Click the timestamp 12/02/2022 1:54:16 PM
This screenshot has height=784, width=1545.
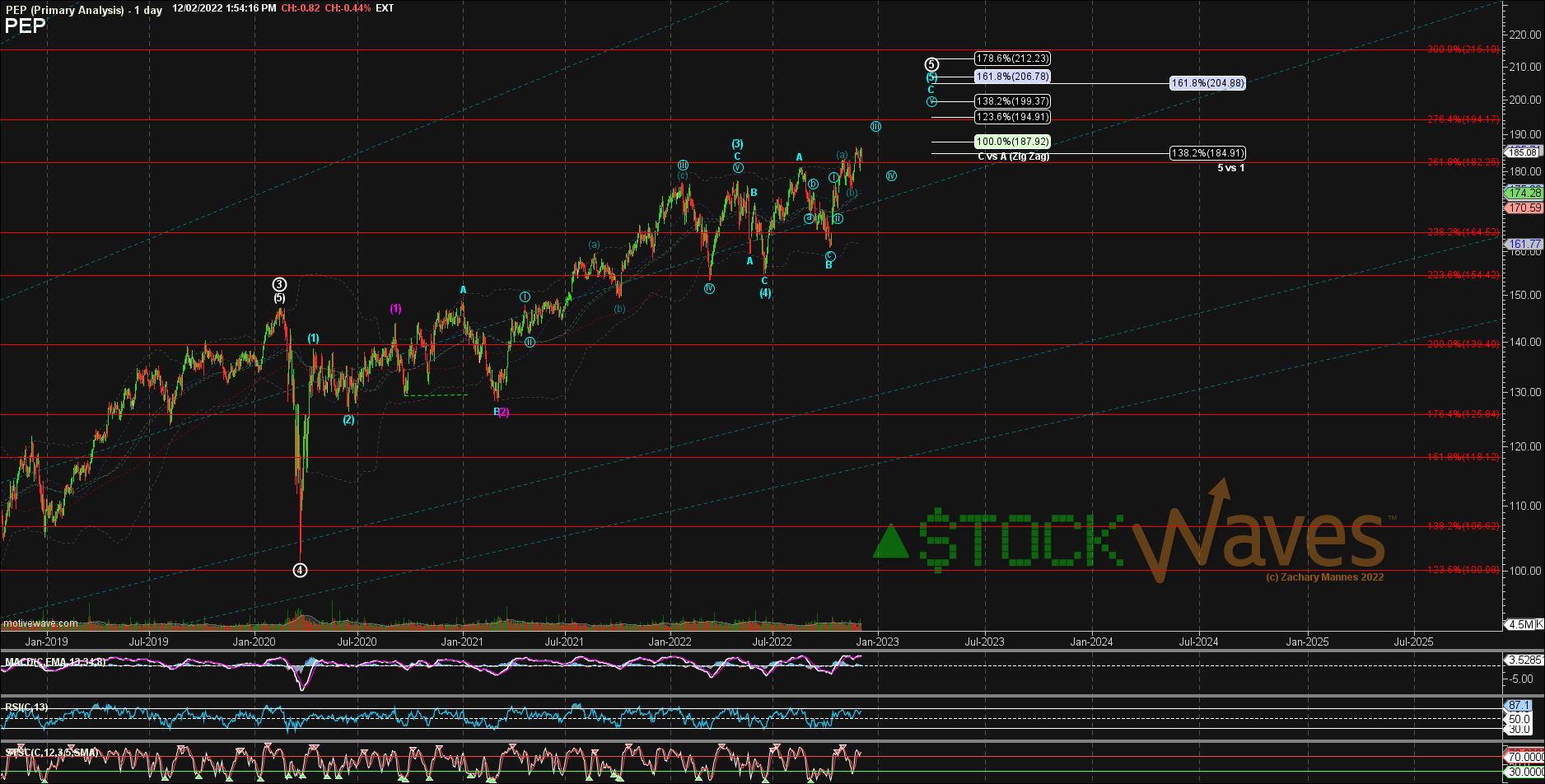(x=224, y=8)
